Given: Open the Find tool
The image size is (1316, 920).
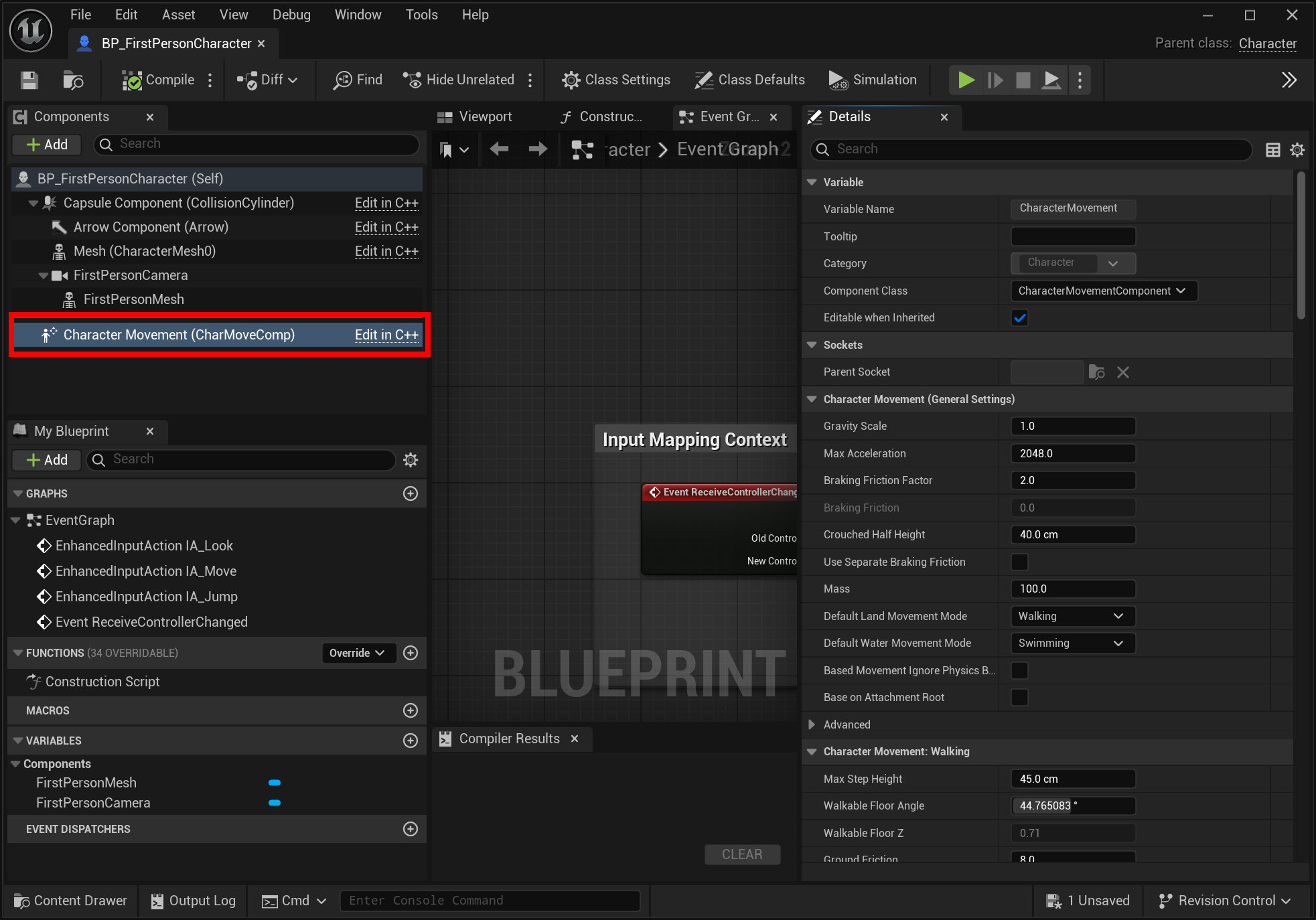Looking at the screenshot, I should point(358,80).
